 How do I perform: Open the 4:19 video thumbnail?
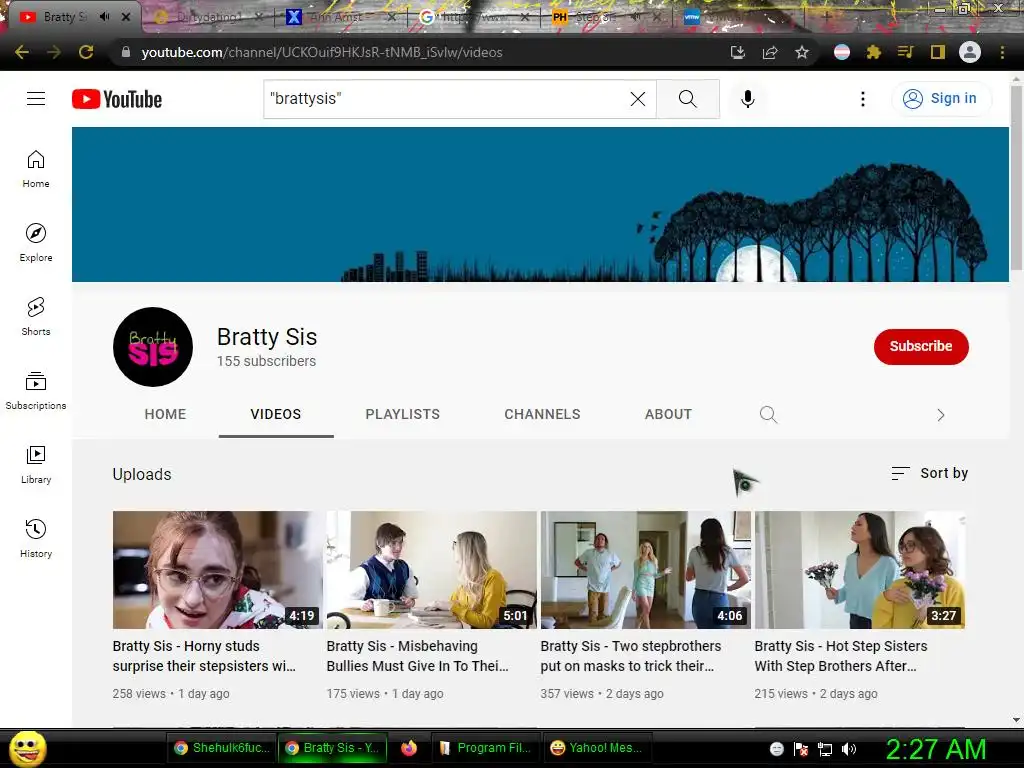[217, 569]
